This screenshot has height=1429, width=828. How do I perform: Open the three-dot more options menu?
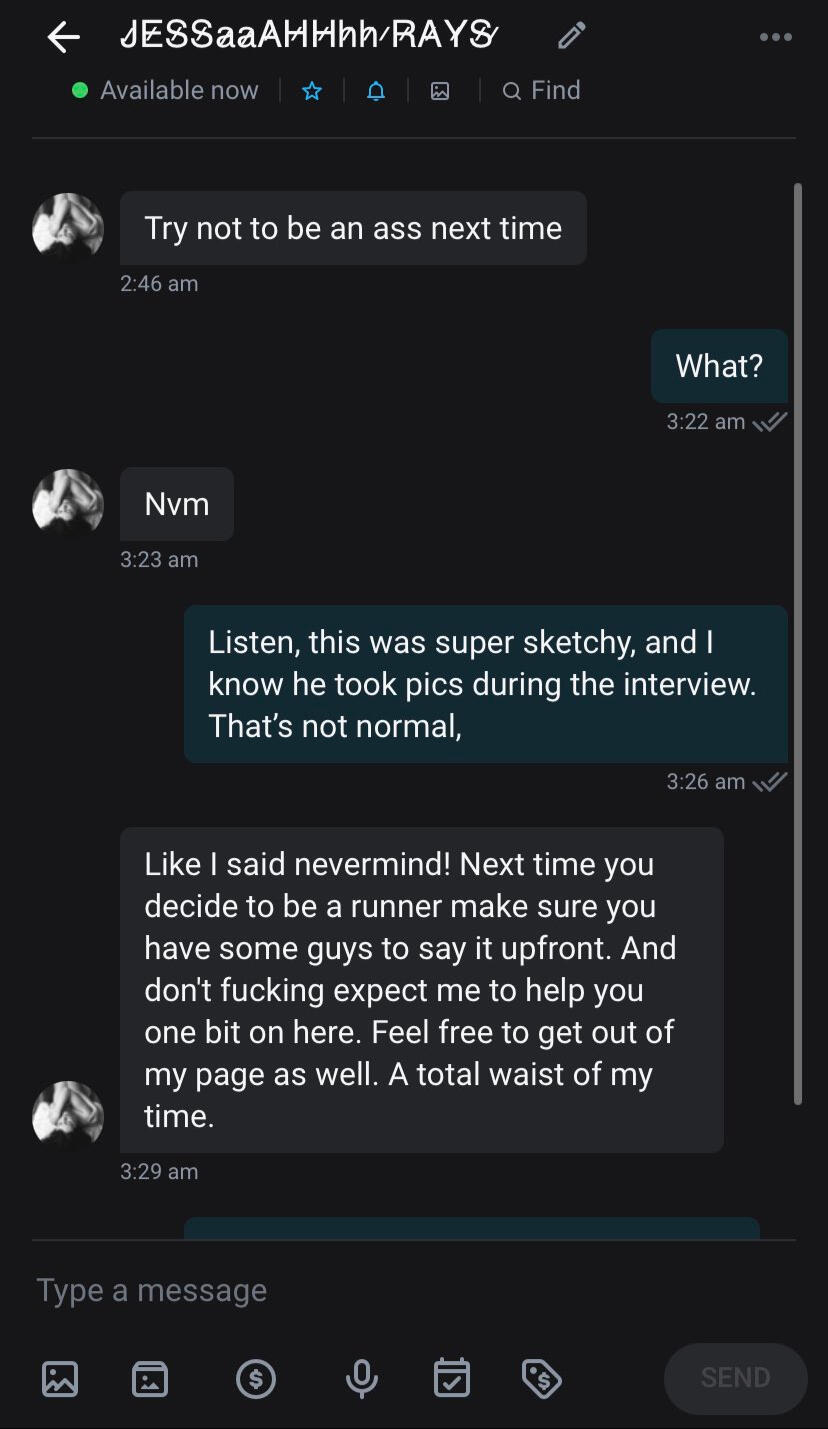tap(775, 38)
